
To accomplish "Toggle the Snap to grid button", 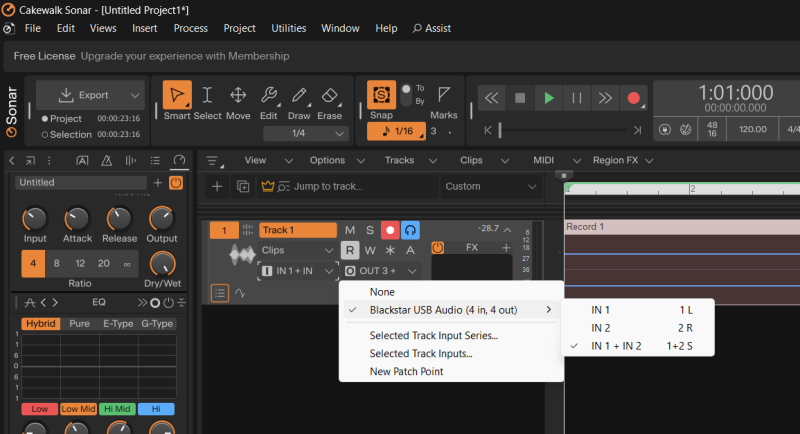I will pyautogui.click(x=381, y=95).
